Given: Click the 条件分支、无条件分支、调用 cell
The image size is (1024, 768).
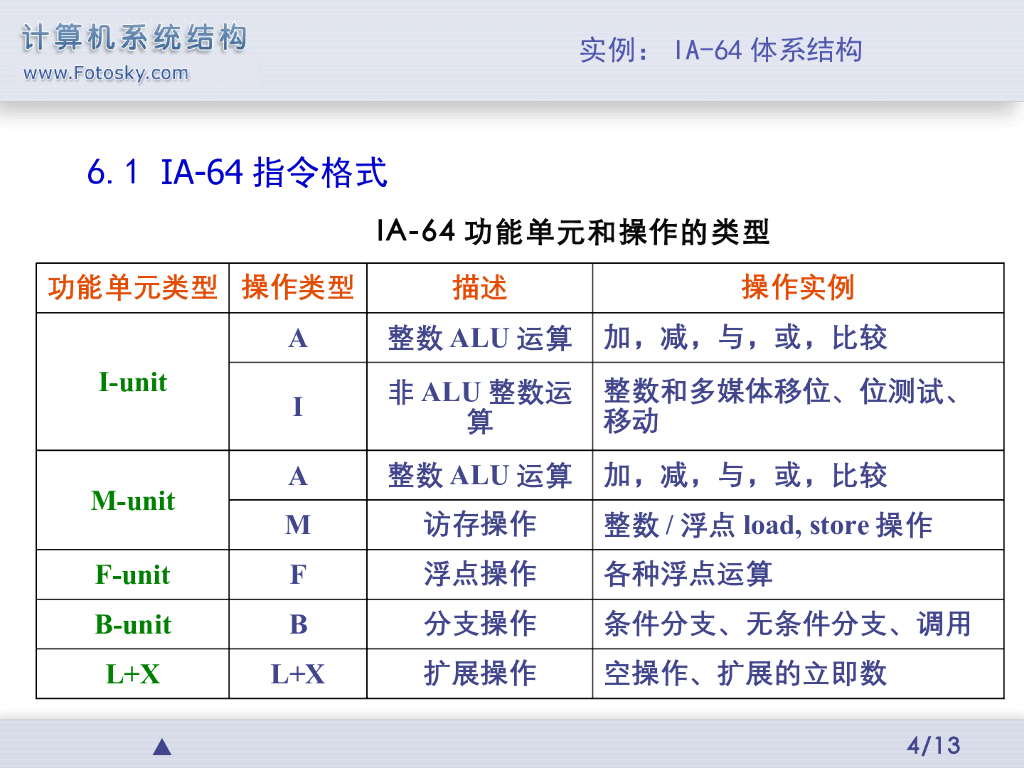Looking at the screenshot, I should [x=787, y=625].
